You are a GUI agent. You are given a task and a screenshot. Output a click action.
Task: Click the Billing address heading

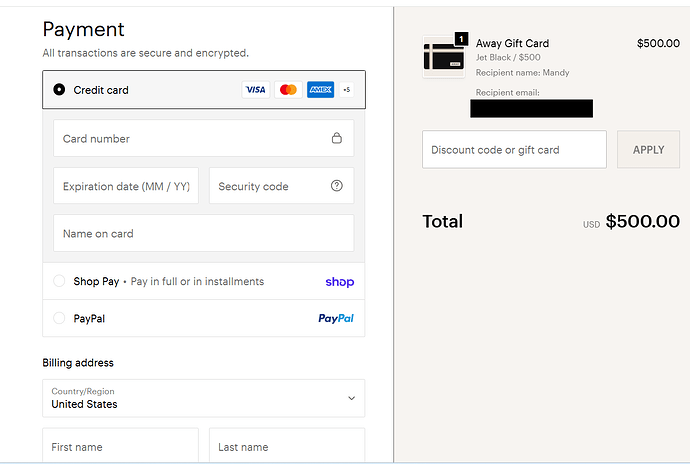click(x=78, y=363)
